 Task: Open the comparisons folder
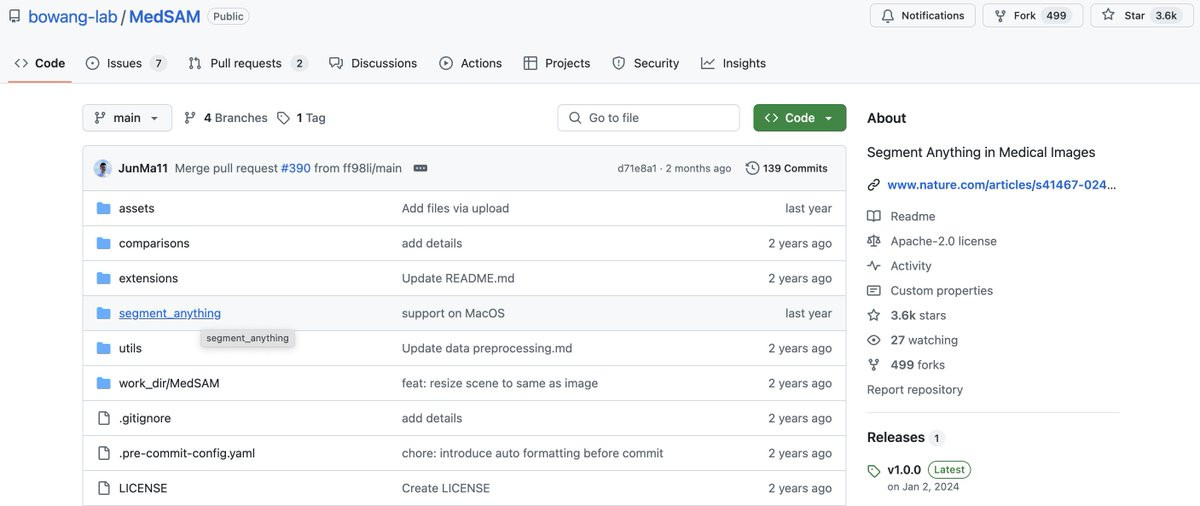click(154, 243)
